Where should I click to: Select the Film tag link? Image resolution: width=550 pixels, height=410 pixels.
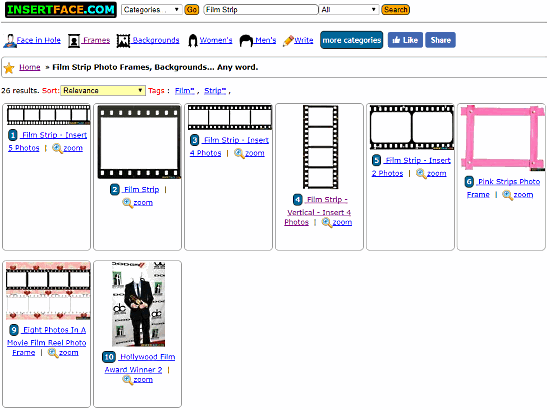coord(185,91)
